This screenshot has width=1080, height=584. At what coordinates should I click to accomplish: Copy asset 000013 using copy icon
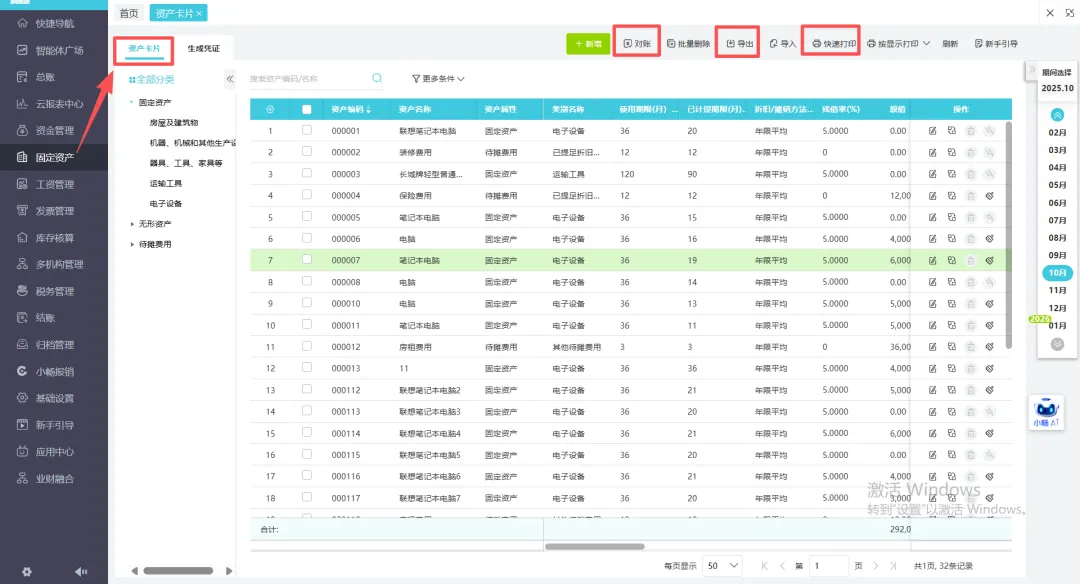pyautogui.click(x=951, y=368)
